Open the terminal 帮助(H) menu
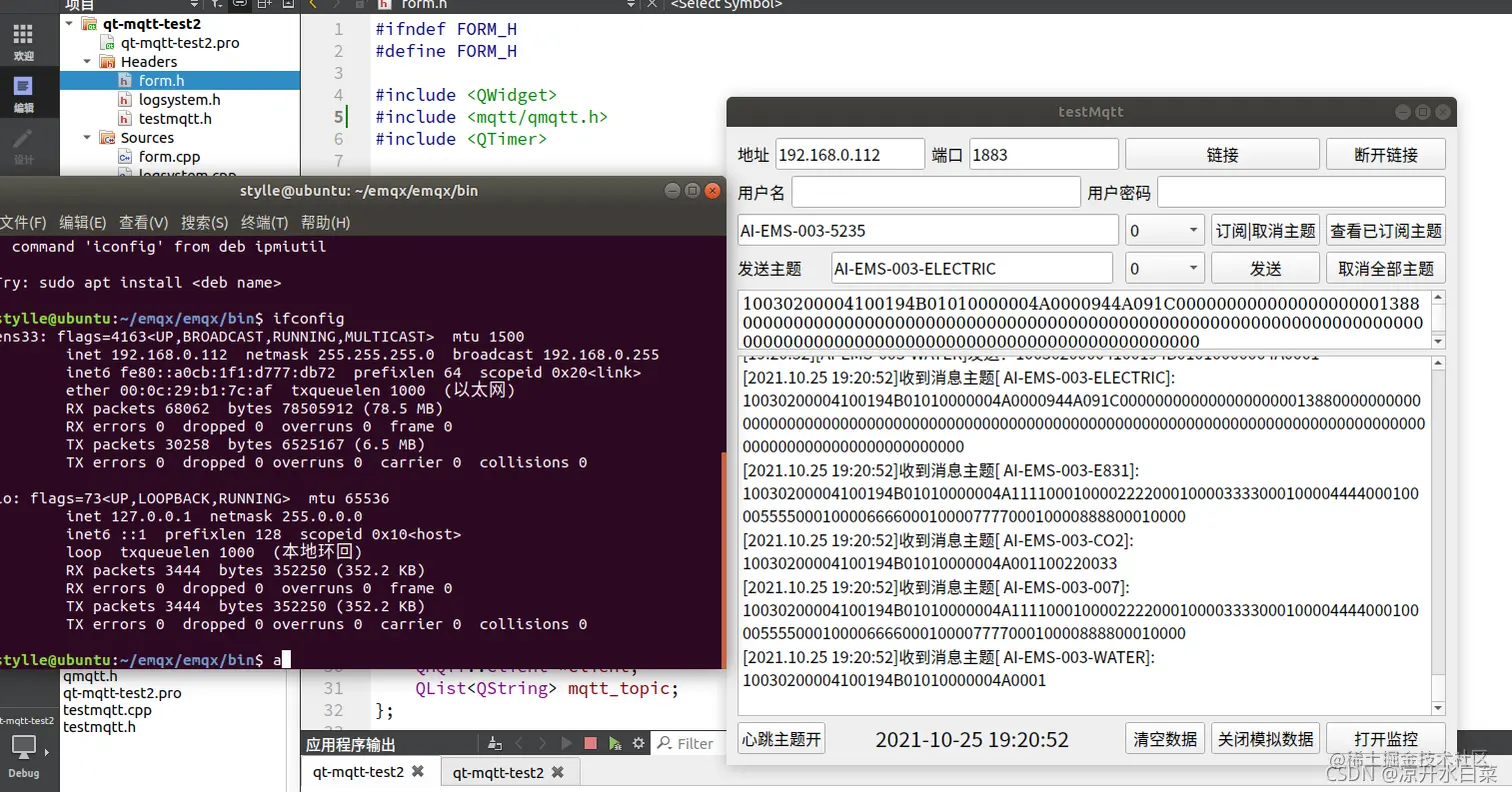 pyautogui.click(x=326, y=222)
